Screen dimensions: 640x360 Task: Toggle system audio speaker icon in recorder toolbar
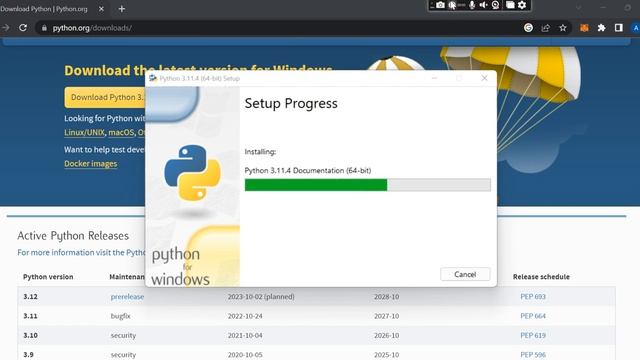(x=483, y=5)
